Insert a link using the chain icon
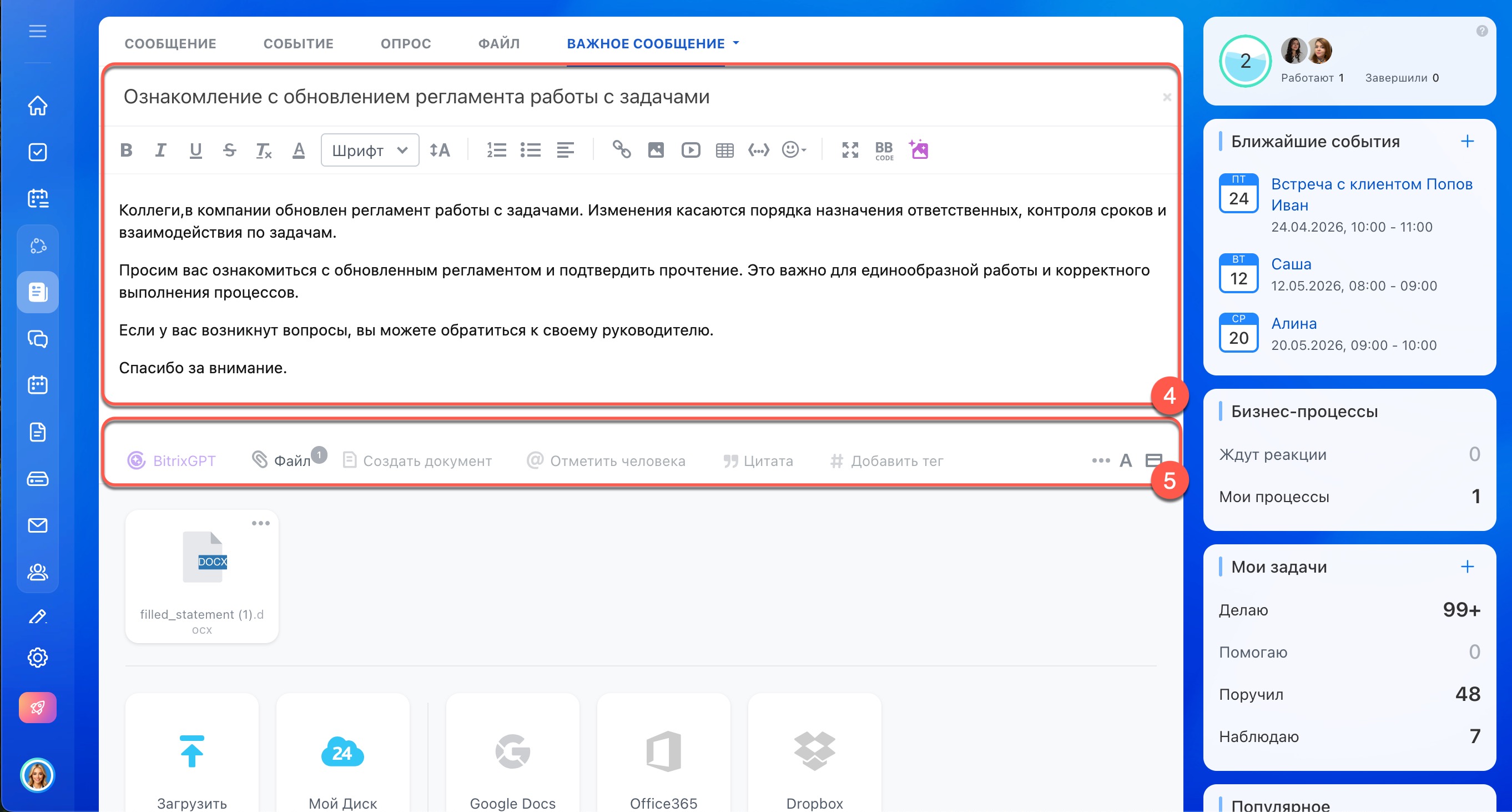1512x812 pixels. pyautogui.click(x=622, y=151)
